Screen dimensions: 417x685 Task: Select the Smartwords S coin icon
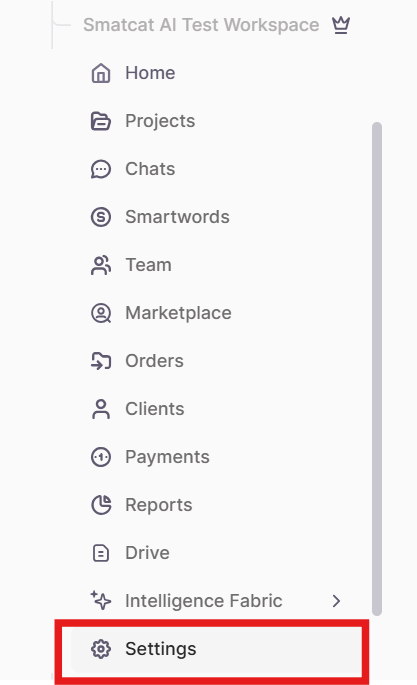tap(101, 217)
